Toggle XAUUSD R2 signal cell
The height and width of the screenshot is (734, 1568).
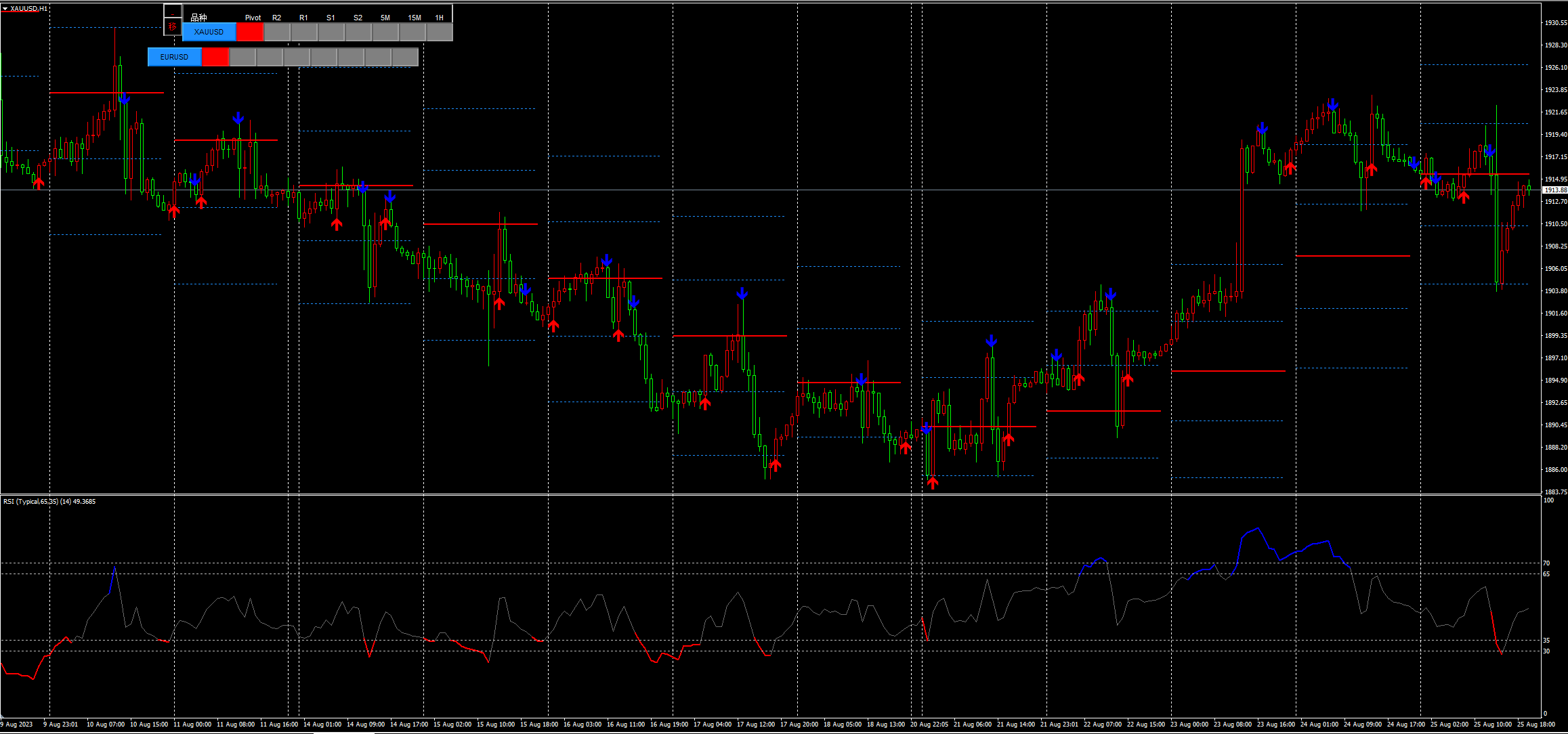pos(276,32)
